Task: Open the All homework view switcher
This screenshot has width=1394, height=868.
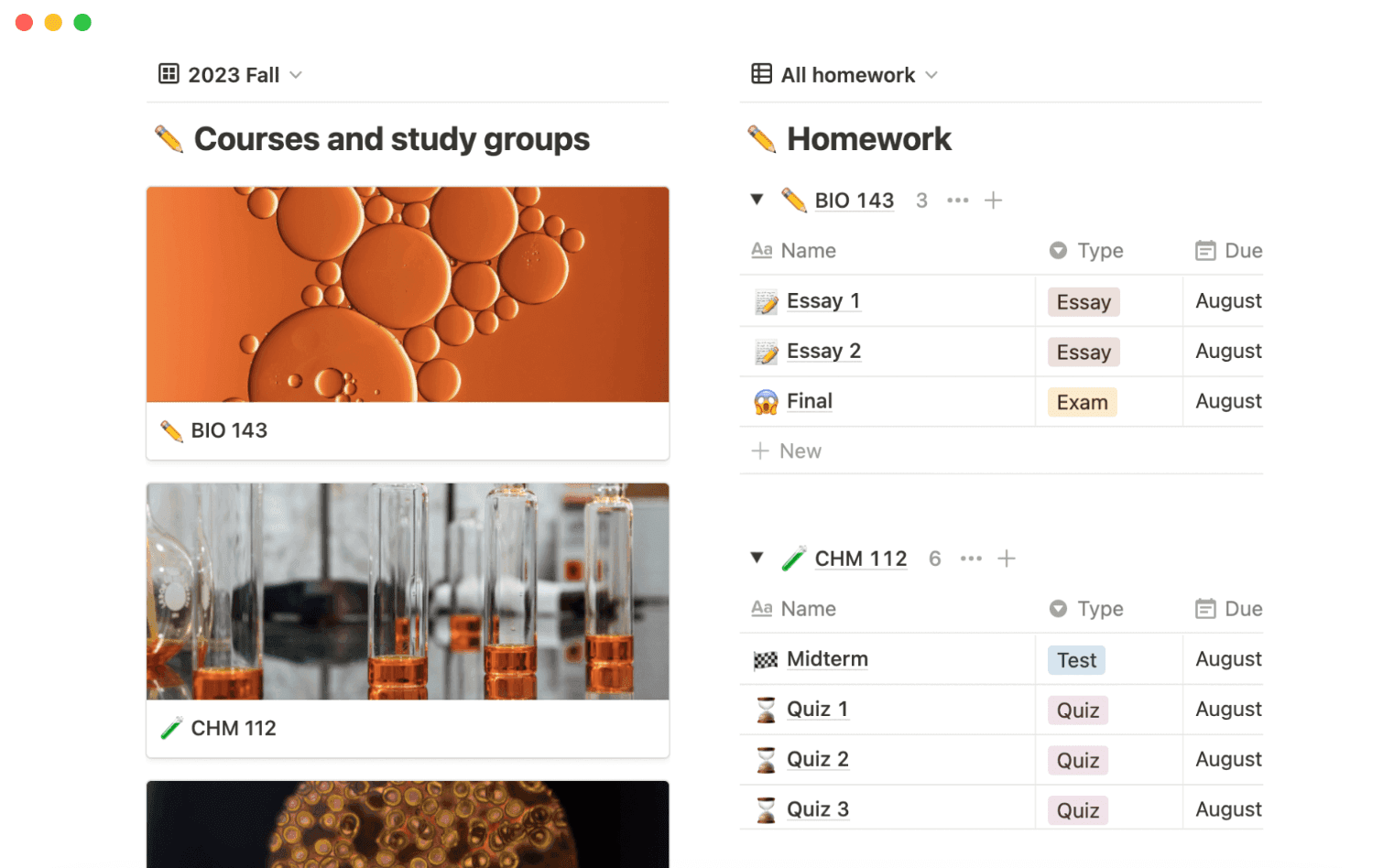Action: click(x=932, y=75)
